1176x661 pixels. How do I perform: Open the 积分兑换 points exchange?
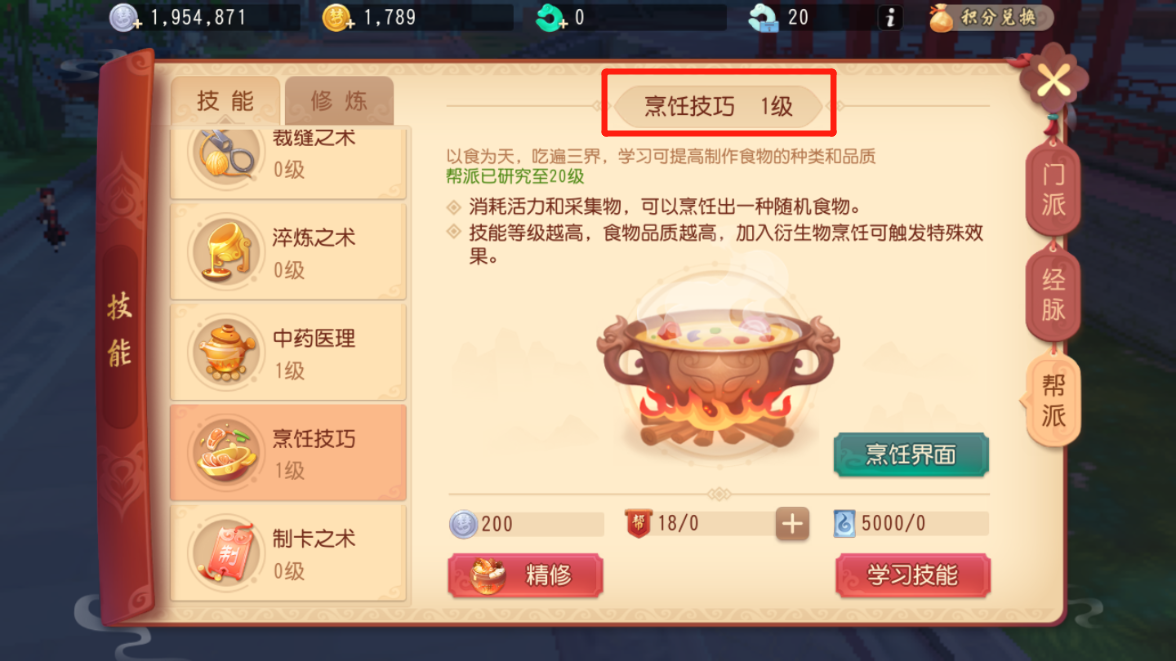pyautogui.click(x=990, y=17)
